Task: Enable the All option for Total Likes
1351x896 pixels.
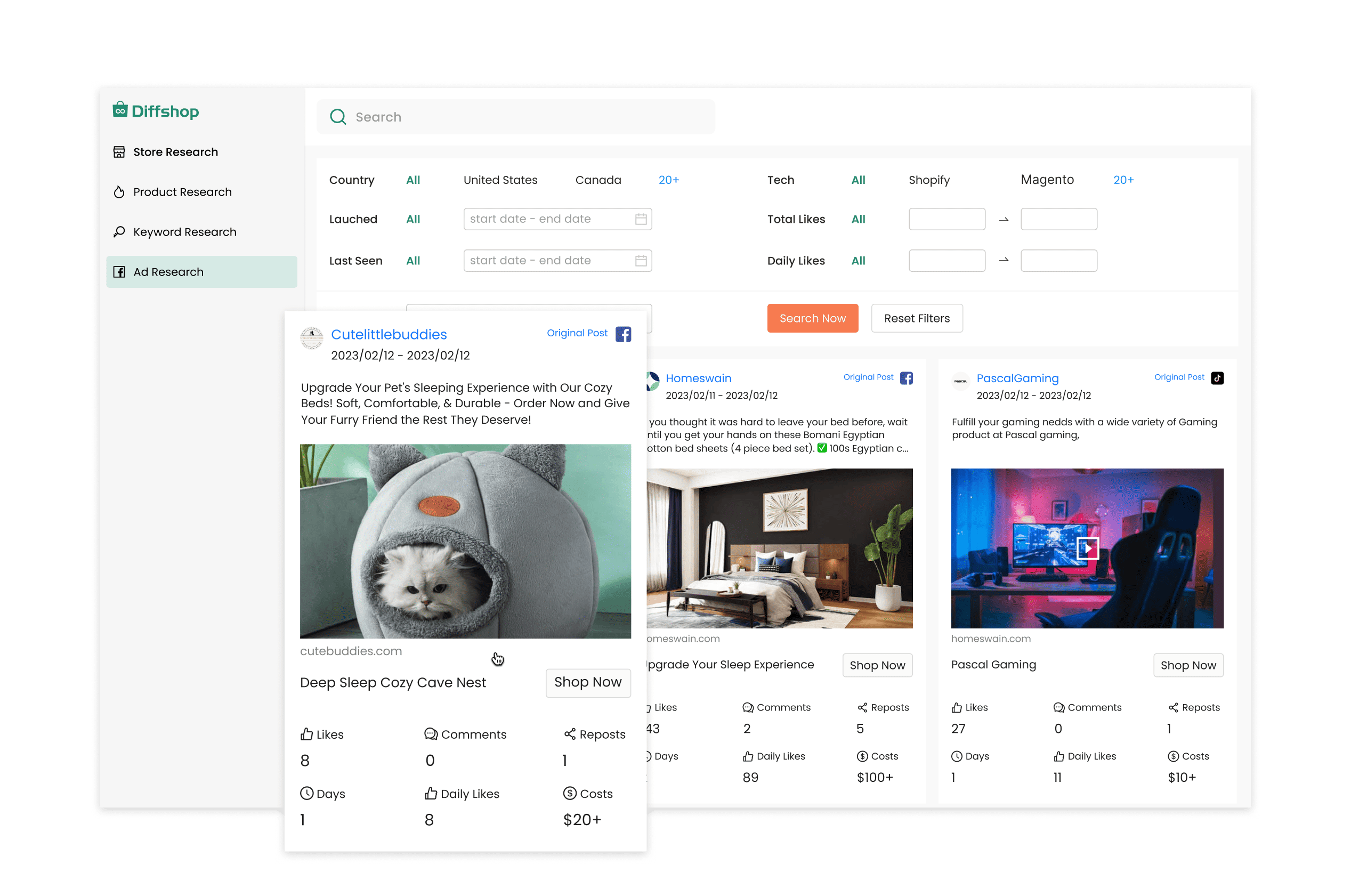Action: pos(858,219)
